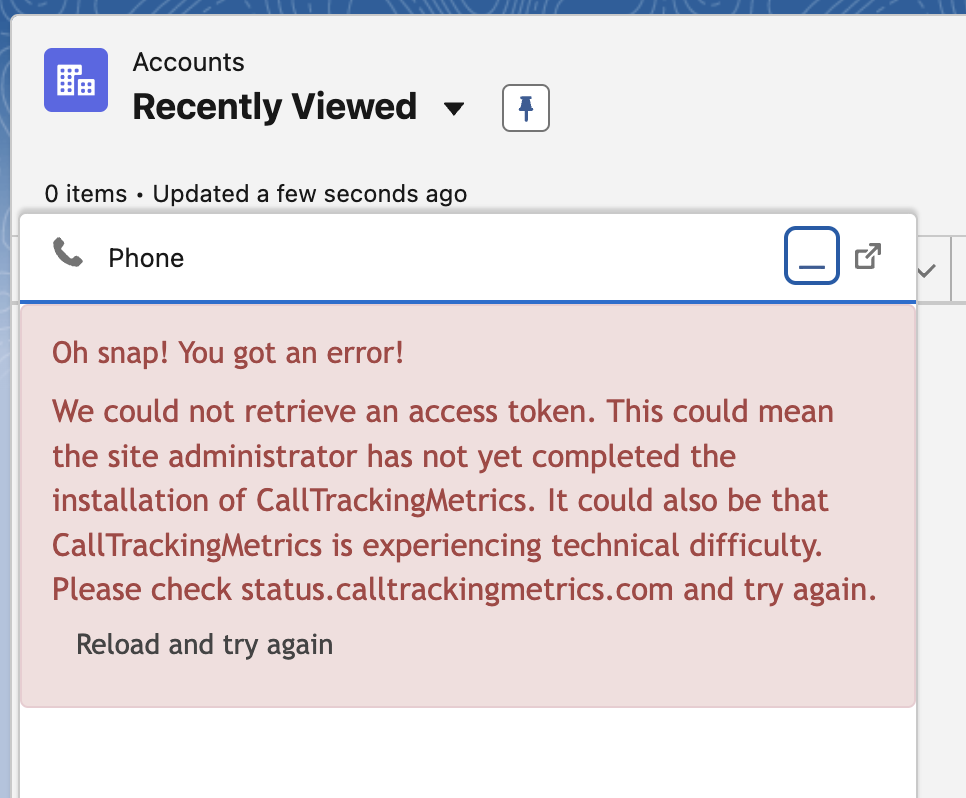This screenshot has width=966, height=798.
Task: Click the status.calltrackingmetrics.com text
Action: tap(457, 589)
